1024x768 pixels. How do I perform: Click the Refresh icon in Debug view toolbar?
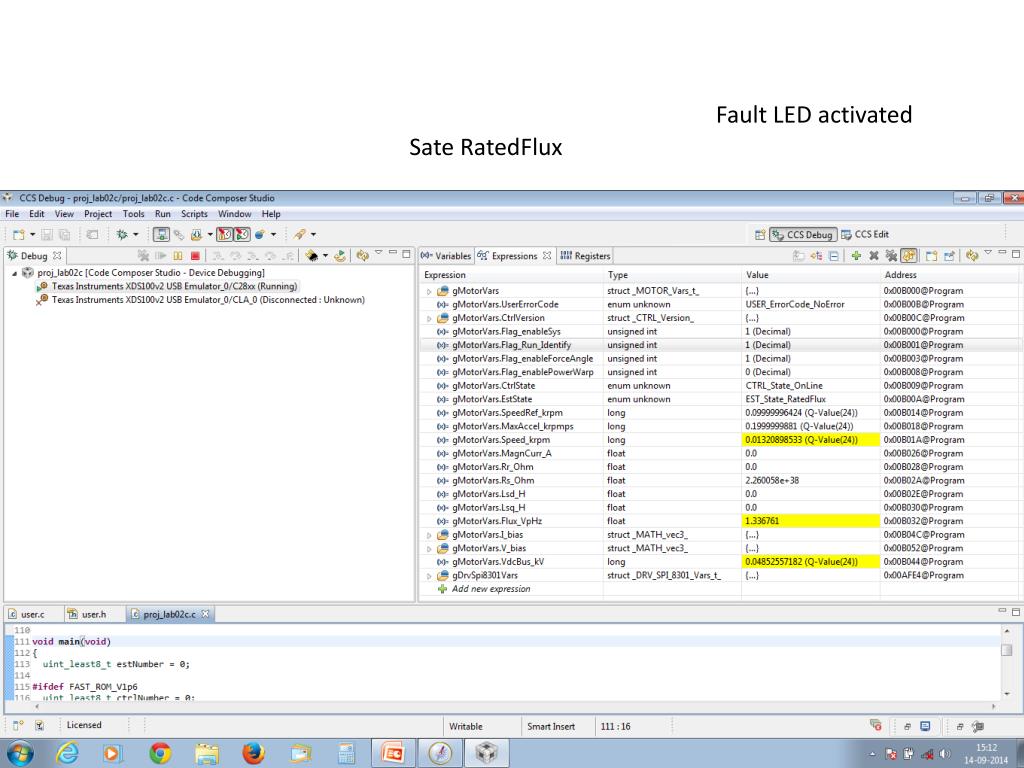tap(362, 255)
